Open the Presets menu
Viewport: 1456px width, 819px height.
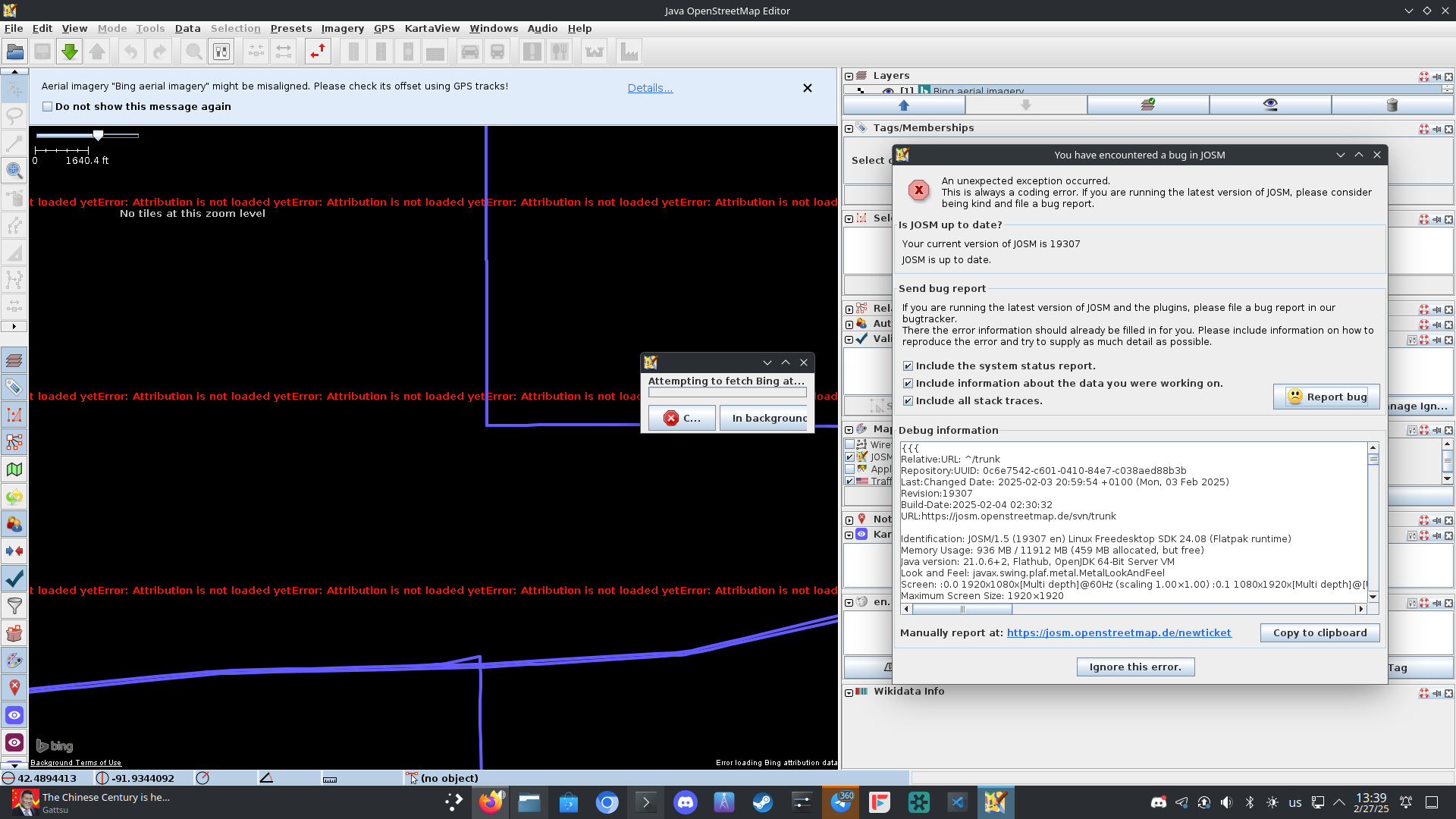290,28
